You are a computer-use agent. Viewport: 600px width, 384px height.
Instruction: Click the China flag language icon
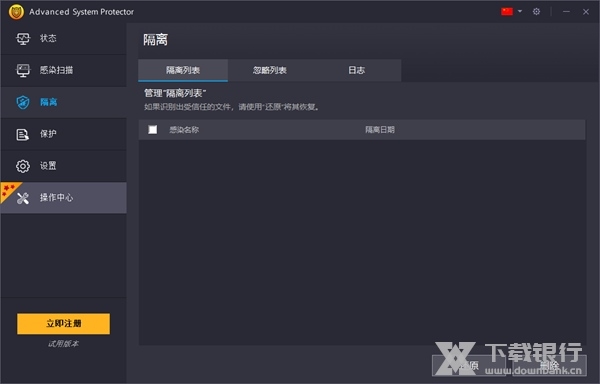coord(507,11)
